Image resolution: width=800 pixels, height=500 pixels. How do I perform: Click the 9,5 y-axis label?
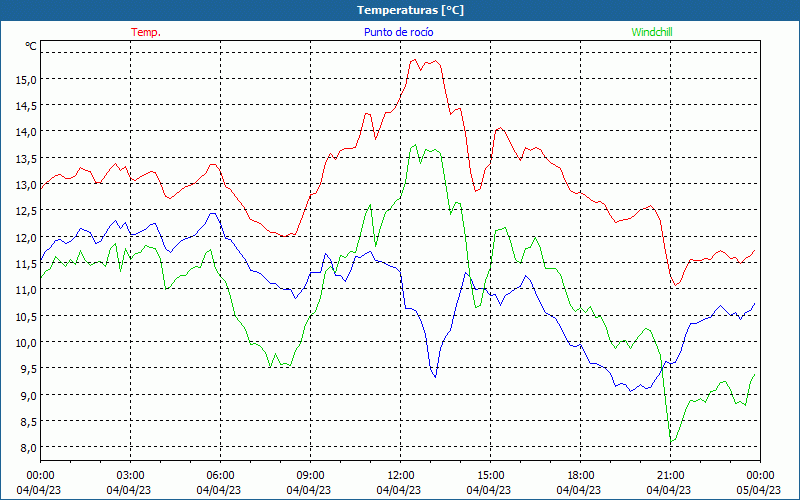[x=28, y=368]
